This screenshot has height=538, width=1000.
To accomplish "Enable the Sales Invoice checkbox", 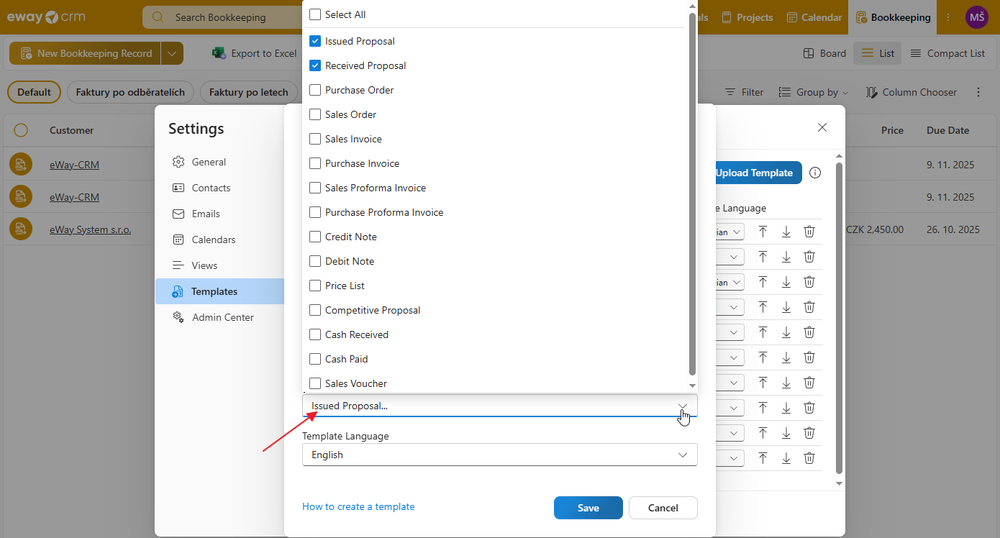I will (x=316, y=139).
